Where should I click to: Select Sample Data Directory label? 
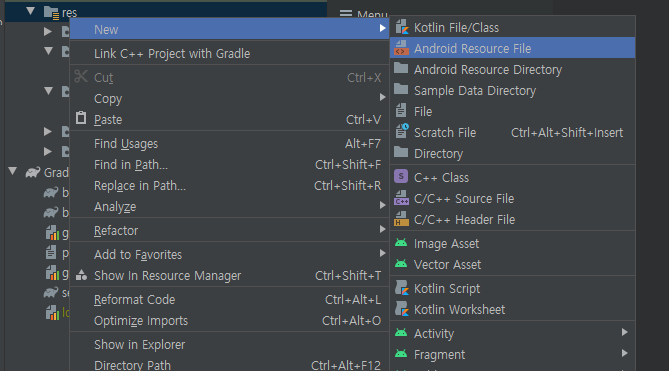click(x=475, y=90)
